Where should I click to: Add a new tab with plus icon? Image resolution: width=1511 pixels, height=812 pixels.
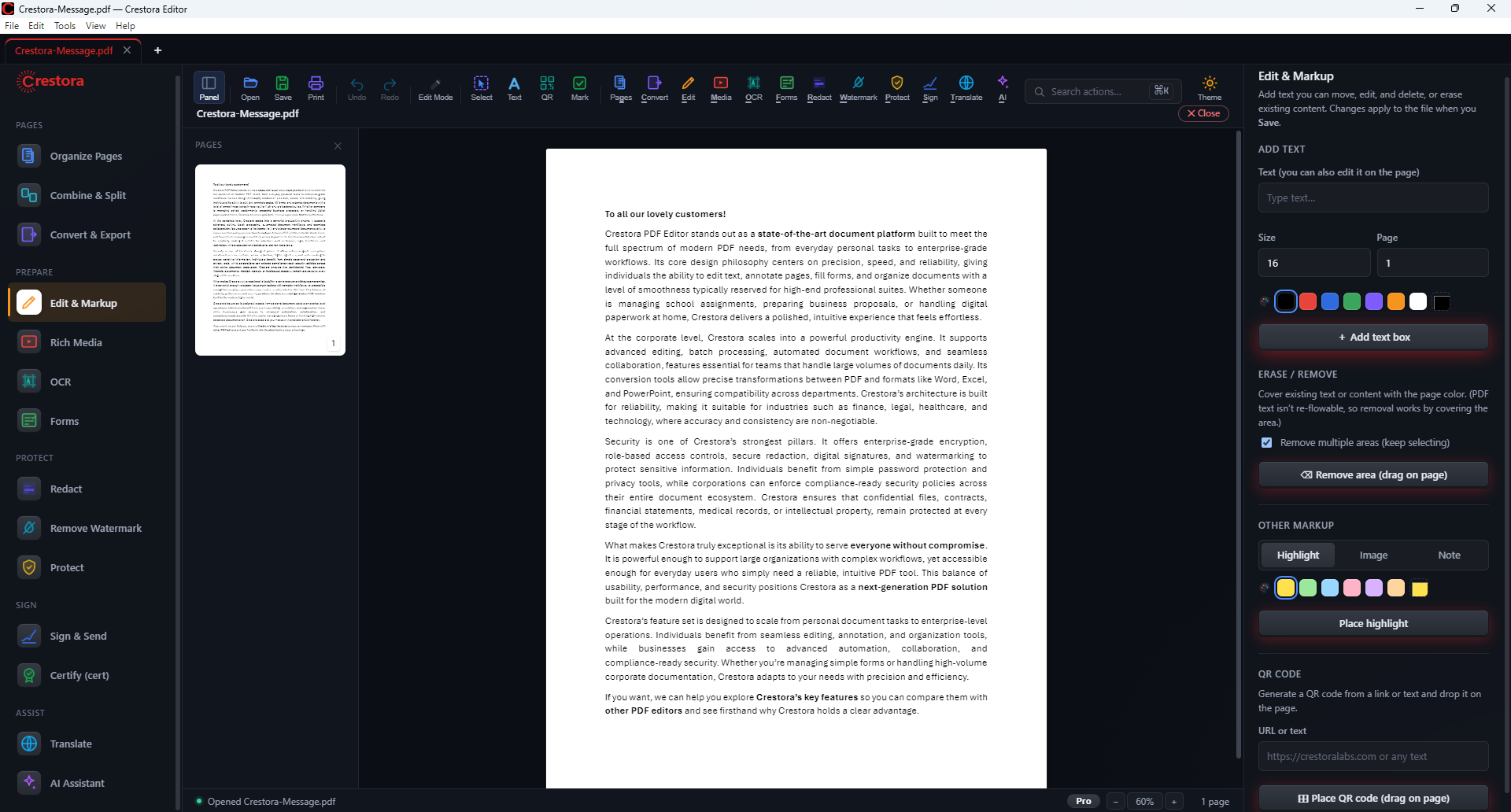[x=157, y=50]
